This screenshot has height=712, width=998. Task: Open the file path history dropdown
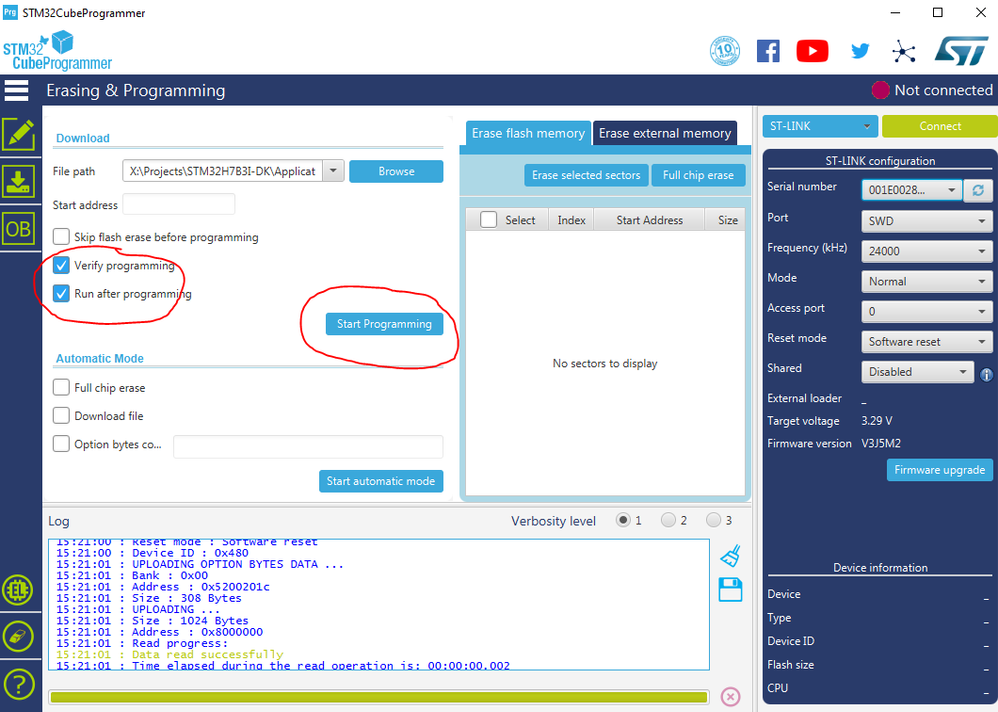click(334, 171)
